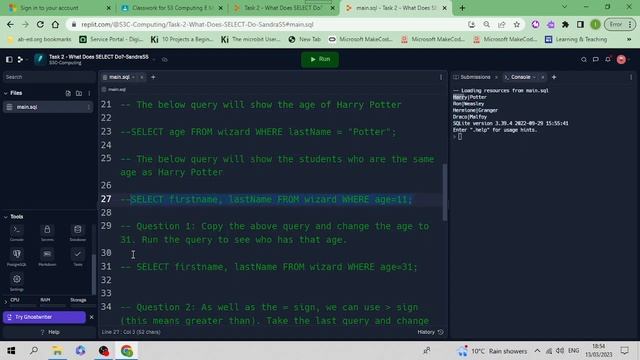The height and width of the screenshot is (360, 640).
Task: Run the SQL with the green Run button
Action: pyautogui.click(x=320, y=59)
